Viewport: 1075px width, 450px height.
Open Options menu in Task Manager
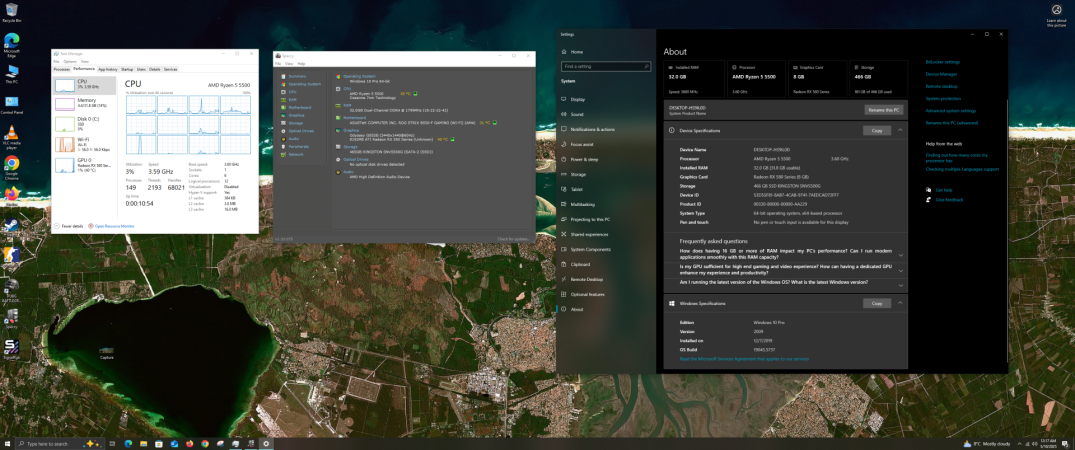pyautogui.click(x=70, y=62)
